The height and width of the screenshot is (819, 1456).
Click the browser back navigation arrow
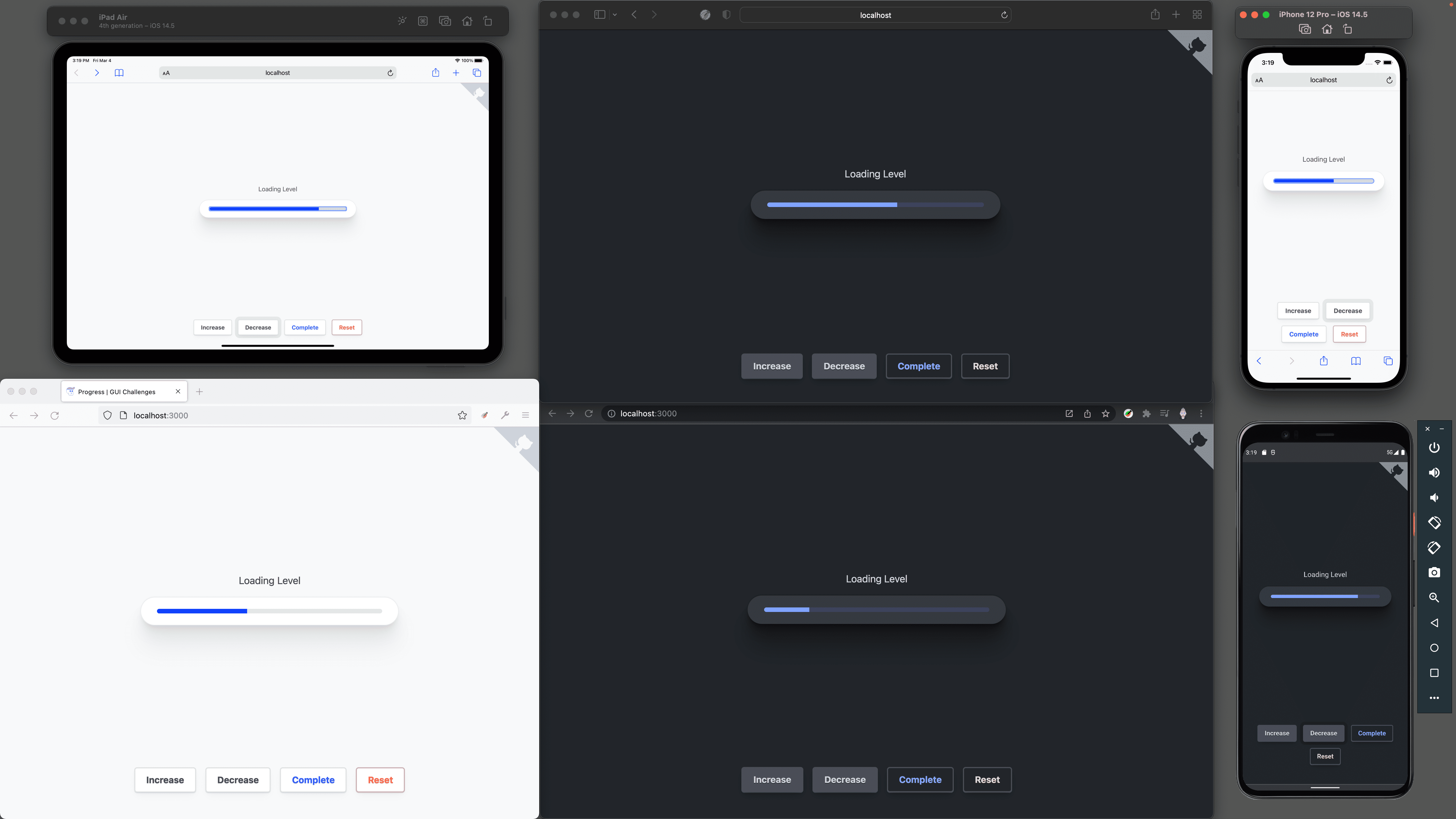pyautogui.click(x=13, y=415)
